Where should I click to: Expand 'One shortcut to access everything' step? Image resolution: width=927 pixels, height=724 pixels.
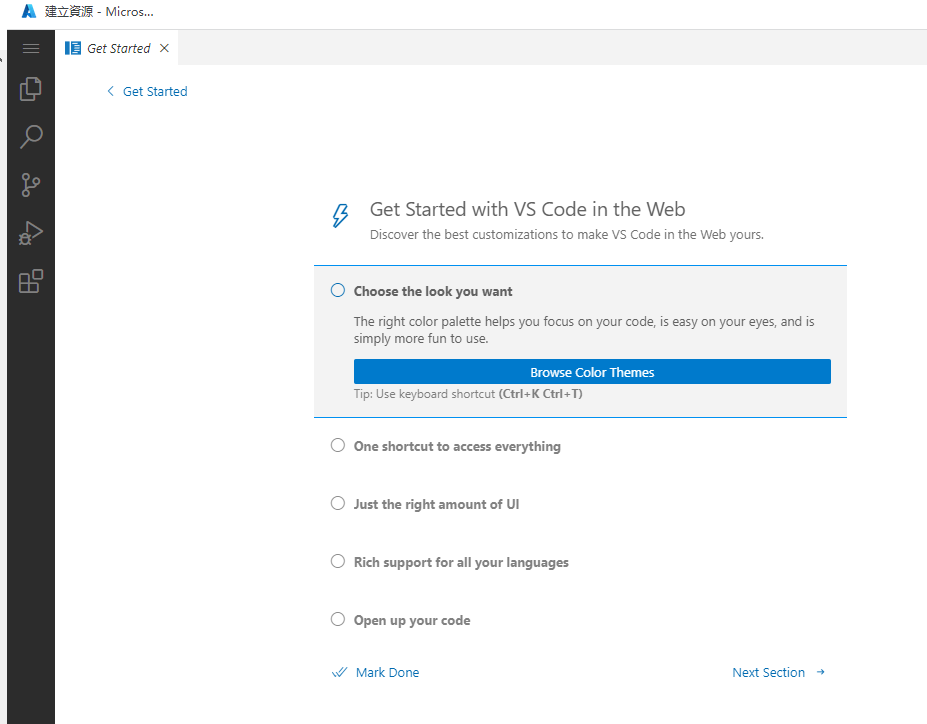tap(457, 446)
